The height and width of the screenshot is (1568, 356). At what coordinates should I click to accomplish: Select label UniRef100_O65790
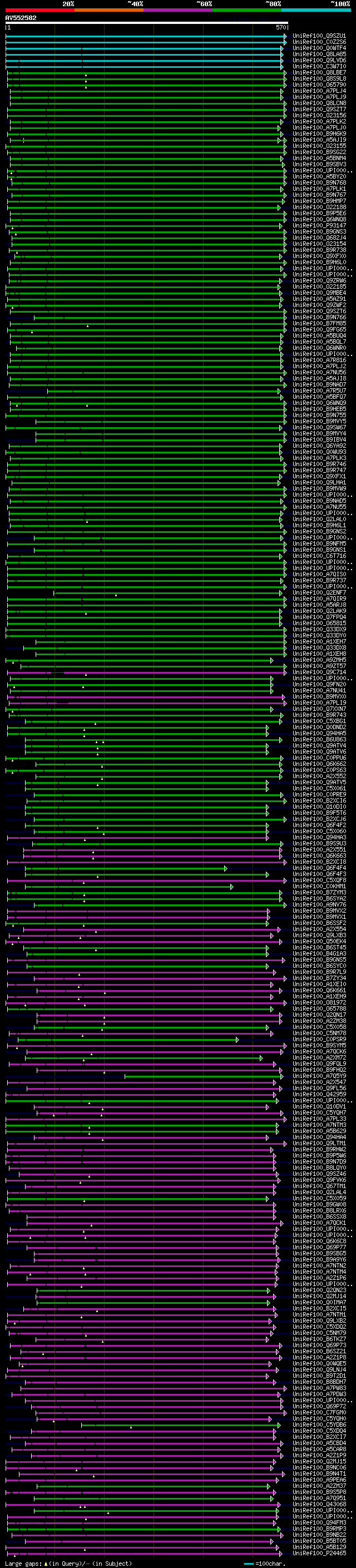(319, 85)
